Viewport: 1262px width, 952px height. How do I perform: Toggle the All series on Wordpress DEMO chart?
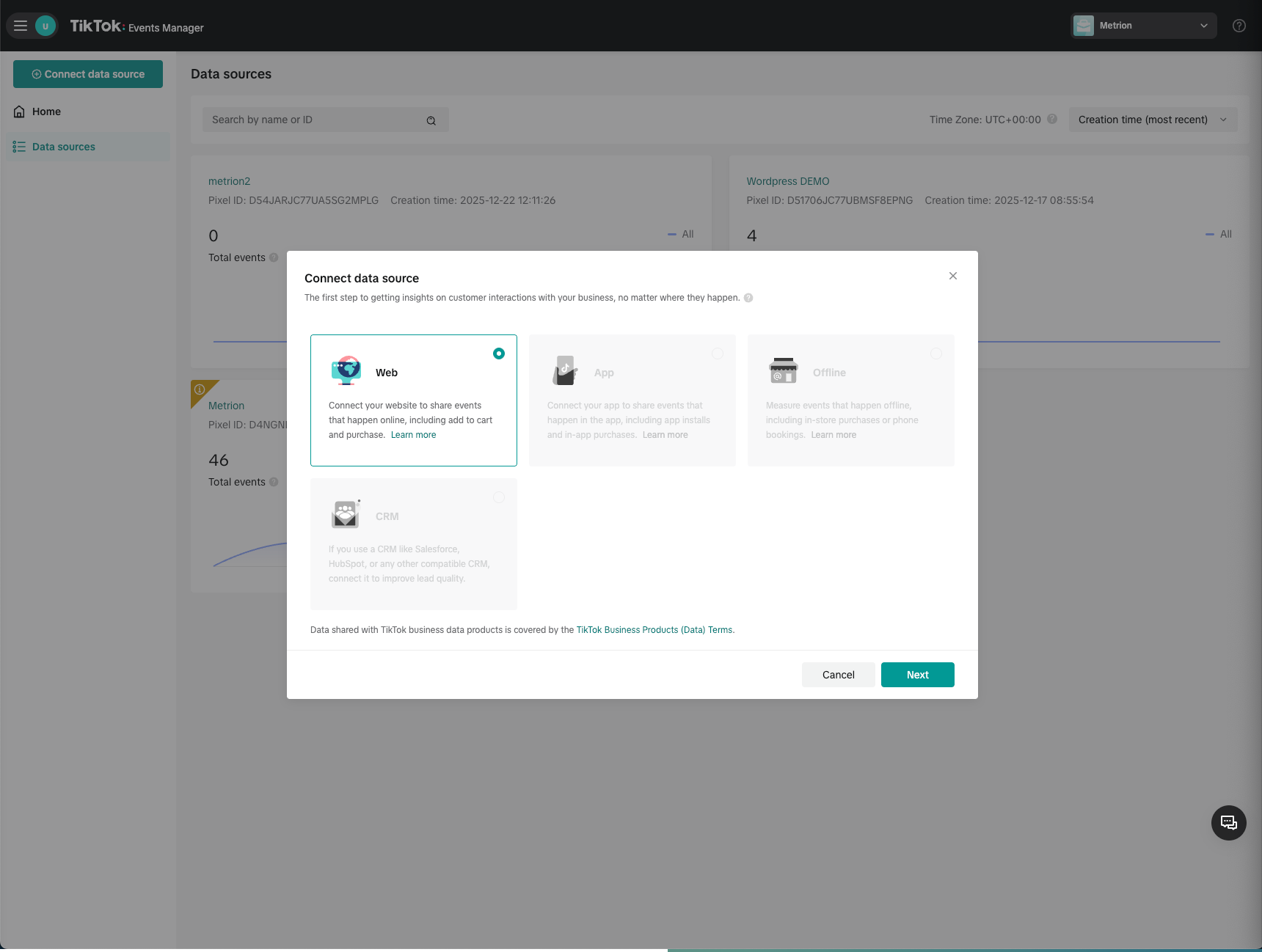pyautogui.click(x=1219, y=234)
